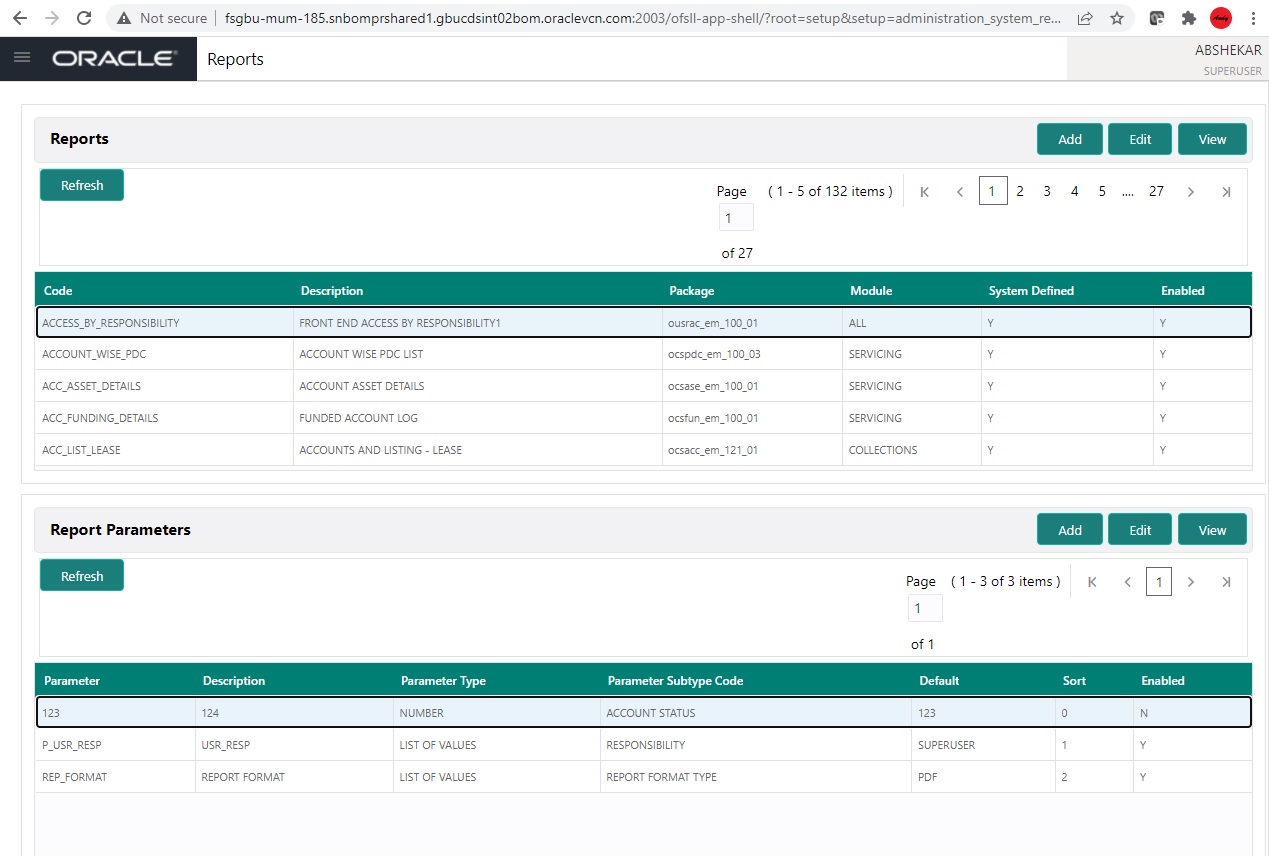This screenshot has width=1269, height=856.
Task: Go to previous page in Report Parameters pager
Action: coord(1128,582)
